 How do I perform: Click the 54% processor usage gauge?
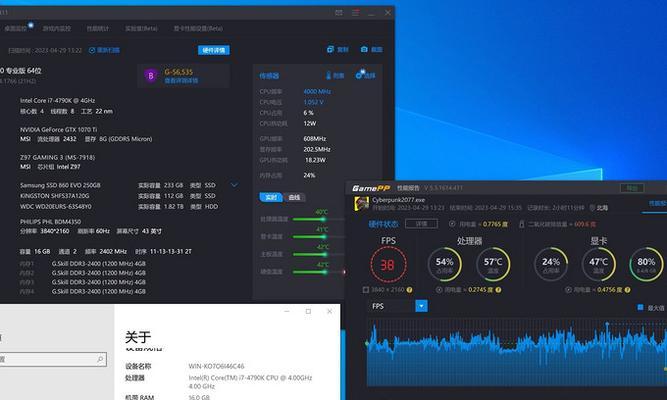[444, 265]
